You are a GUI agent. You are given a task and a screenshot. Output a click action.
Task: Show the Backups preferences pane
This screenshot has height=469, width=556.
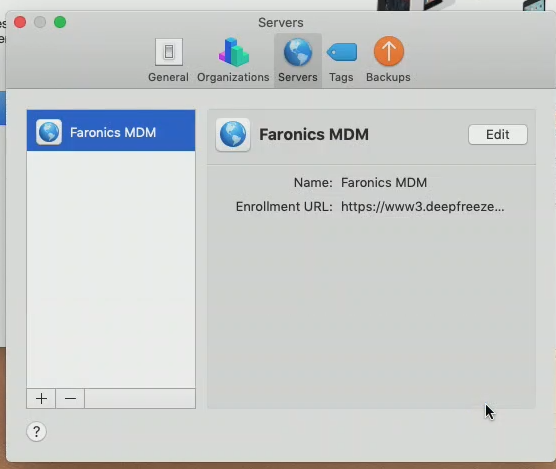tap(388, 61)
